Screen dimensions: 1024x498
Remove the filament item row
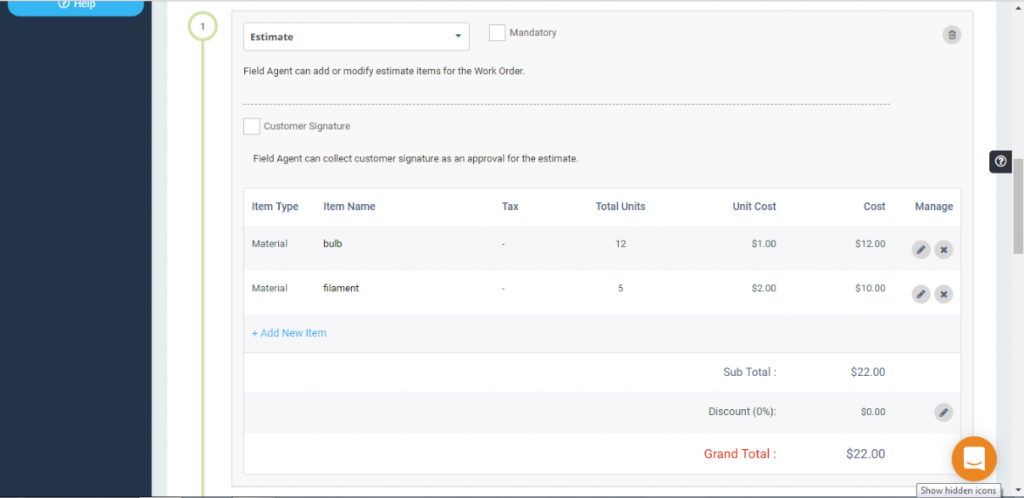944,294
